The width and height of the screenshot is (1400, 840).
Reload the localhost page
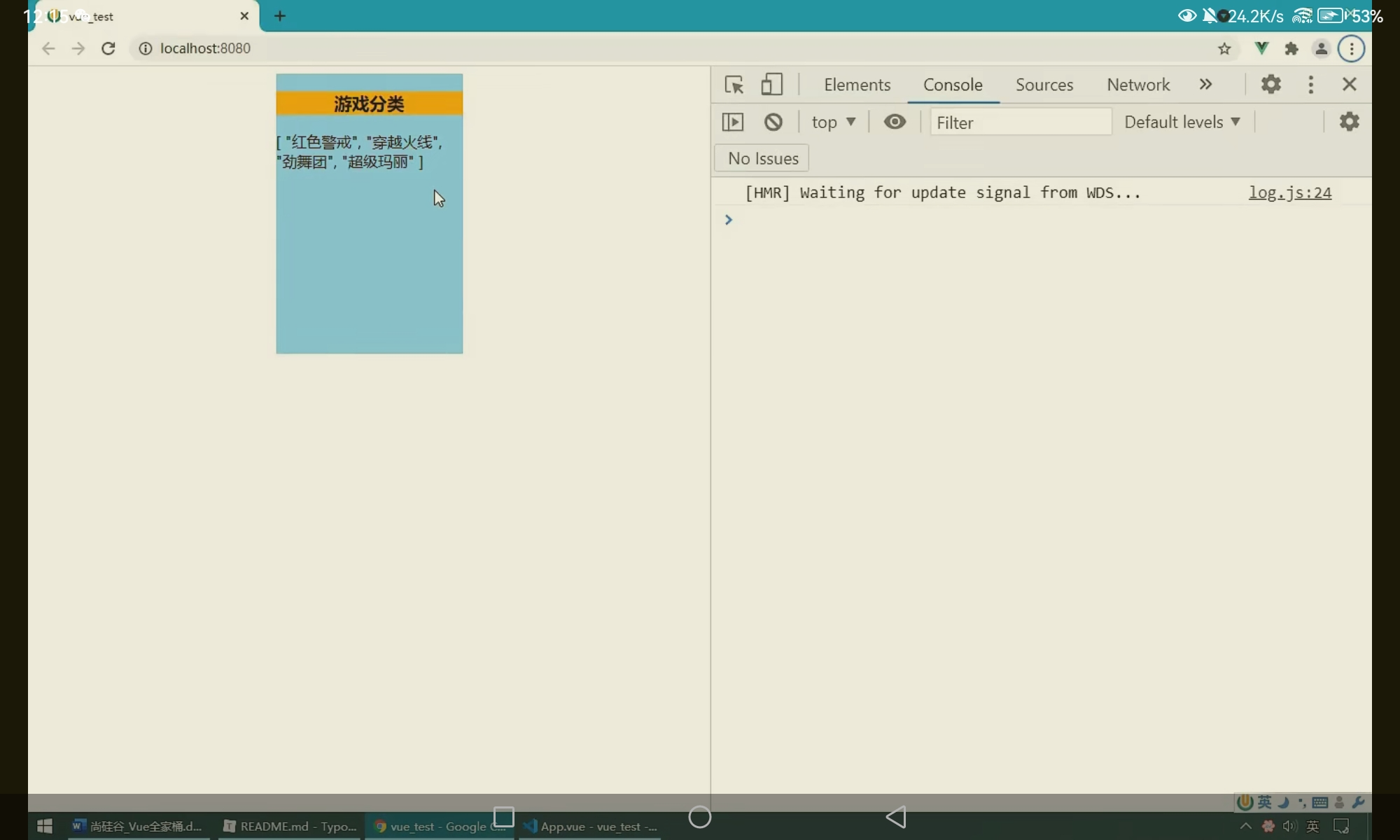coord(108,48)
